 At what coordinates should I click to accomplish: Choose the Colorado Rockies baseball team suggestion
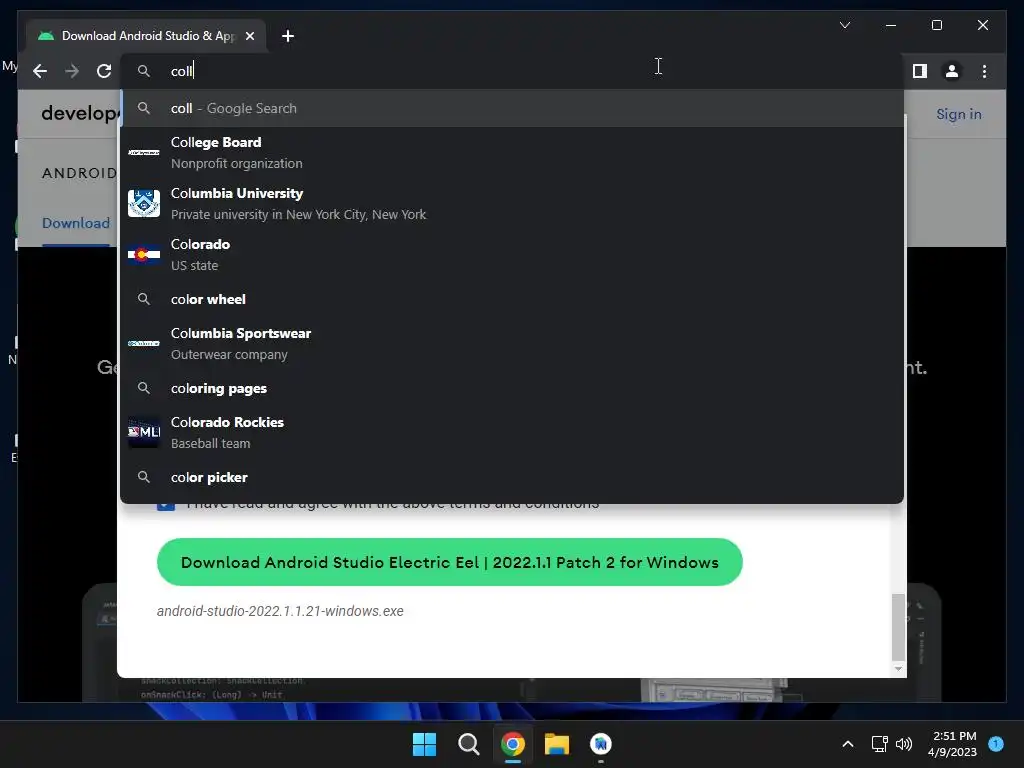click(x=513, y=432)
